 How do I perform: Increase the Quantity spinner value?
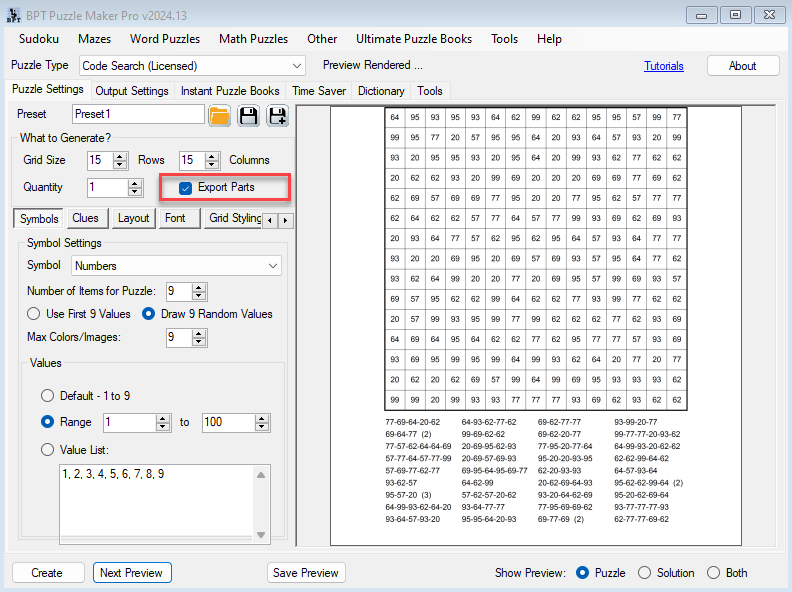pos(135,183)
